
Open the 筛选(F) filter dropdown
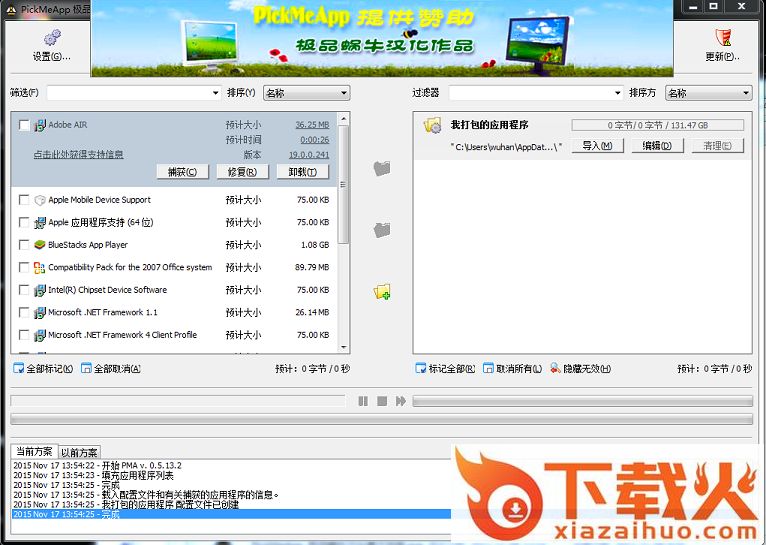(x=215, y=93)
